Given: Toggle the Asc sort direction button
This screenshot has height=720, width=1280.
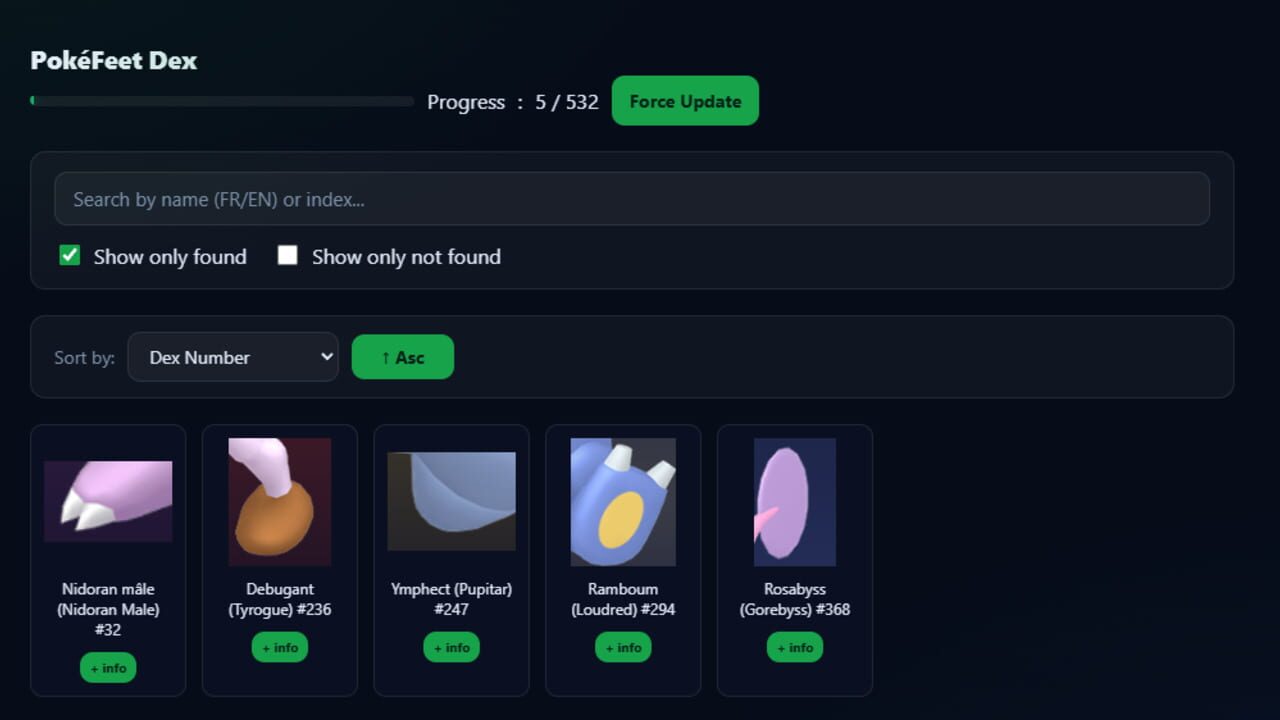Looking at the screenshot, I should [x=403, y=357].
